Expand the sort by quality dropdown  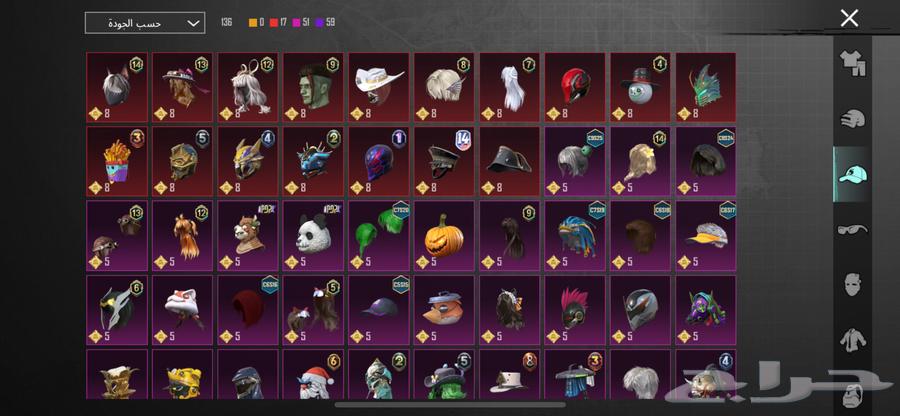click(x=145, y=23)
